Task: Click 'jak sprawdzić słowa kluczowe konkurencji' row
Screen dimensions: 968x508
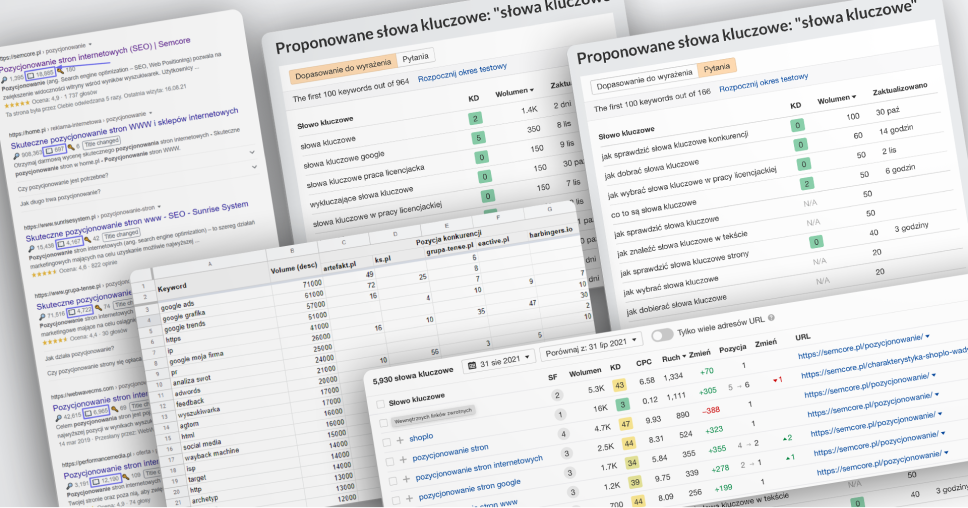Action: click(x=674, y=146)
